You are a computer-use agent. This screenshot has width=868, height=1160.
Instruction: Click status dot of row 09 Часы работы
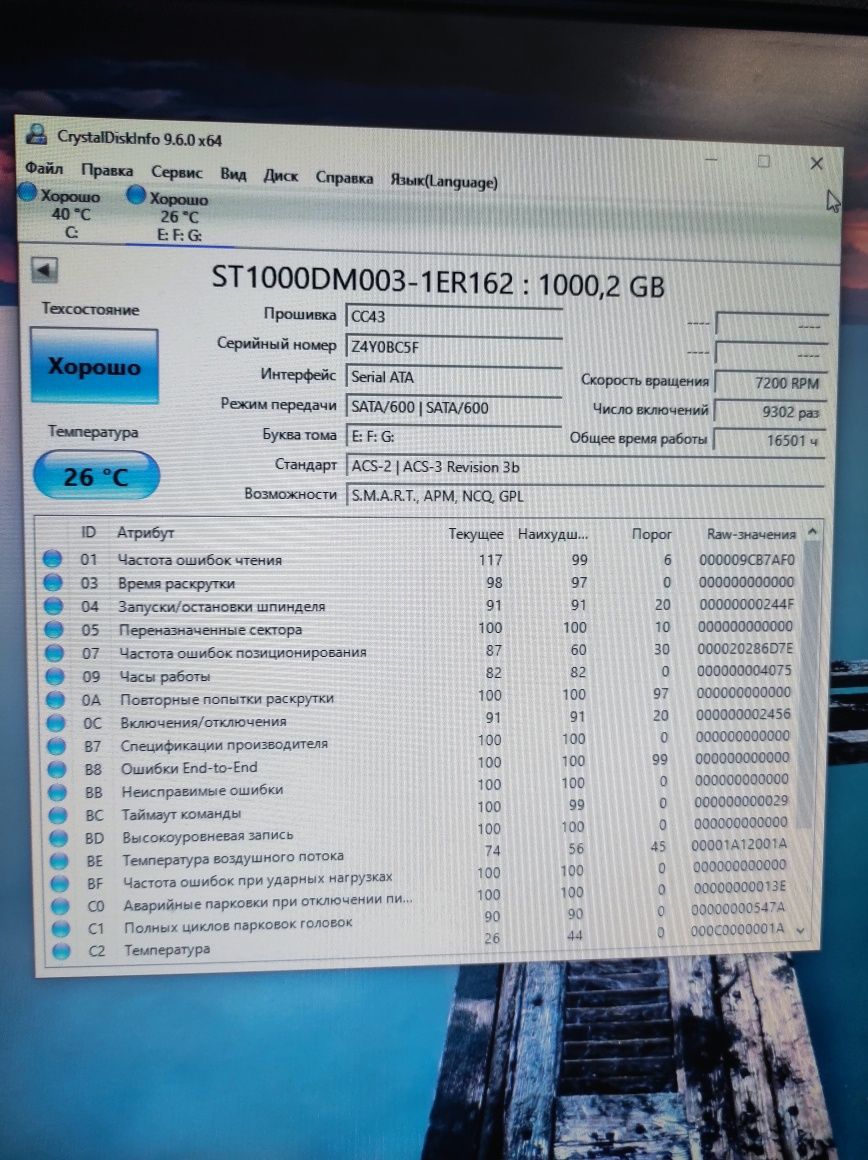click(55, 676)
